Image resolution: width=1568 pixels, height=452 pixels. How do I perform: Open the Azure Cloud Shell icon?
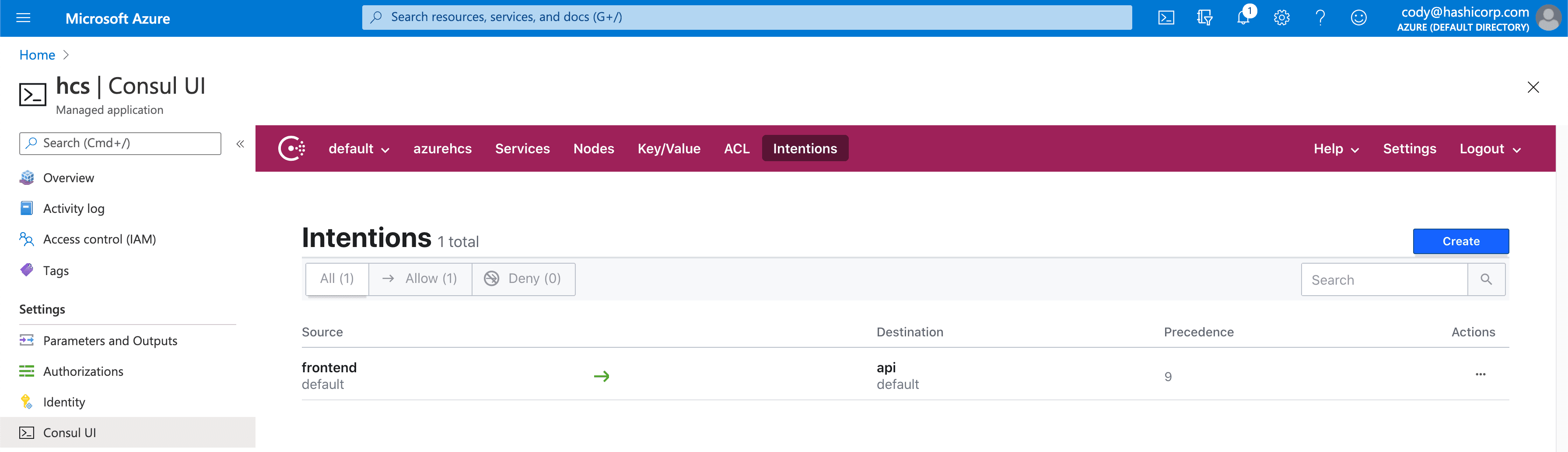[1165, 18]
